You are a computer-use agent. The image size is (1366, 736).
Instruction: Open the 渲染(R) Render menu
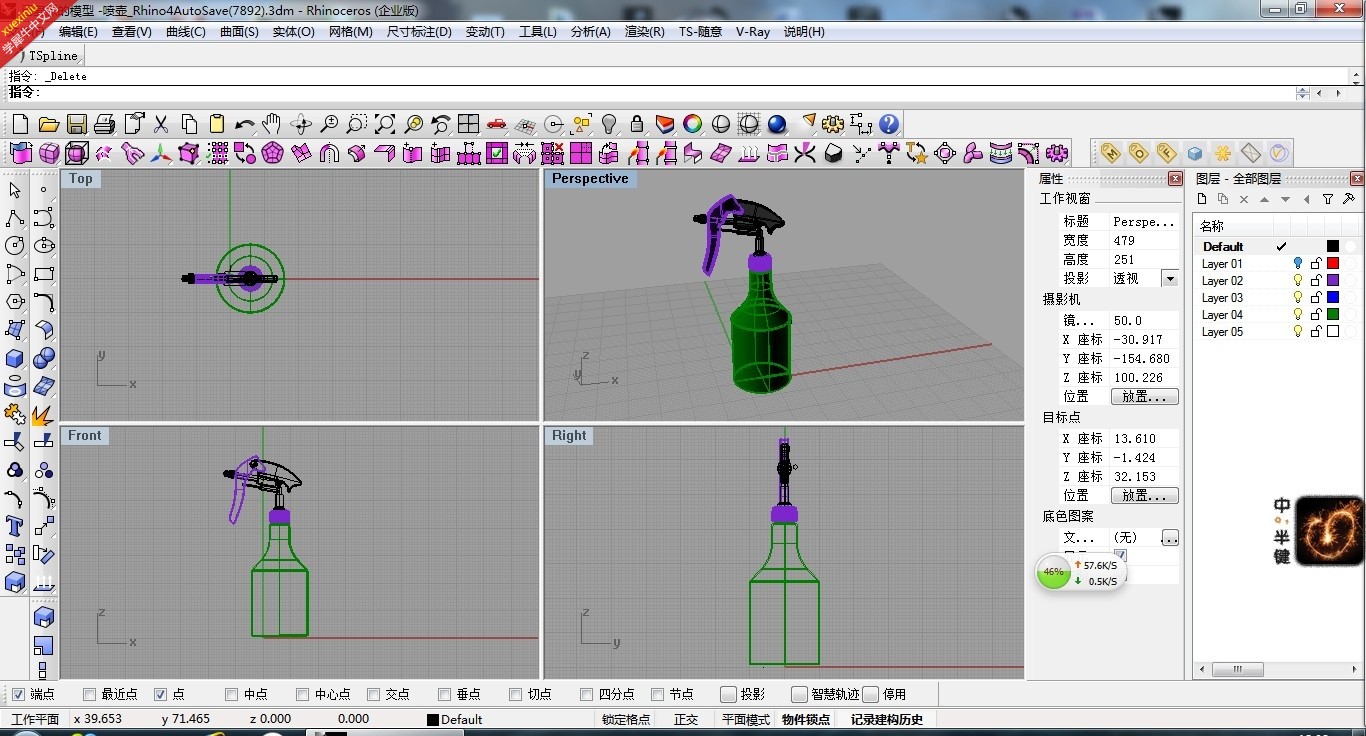click(644, 32)
